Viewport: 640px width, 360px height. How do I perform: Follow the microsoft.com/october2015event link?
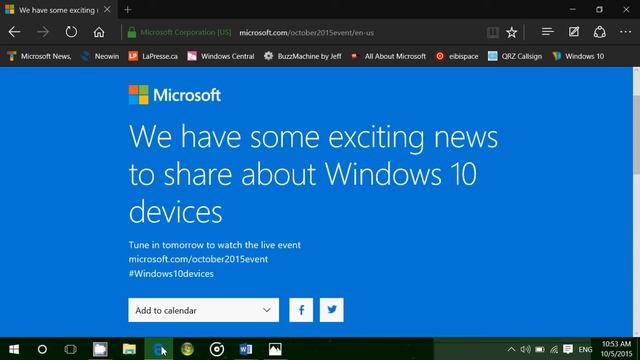(198, 259)
